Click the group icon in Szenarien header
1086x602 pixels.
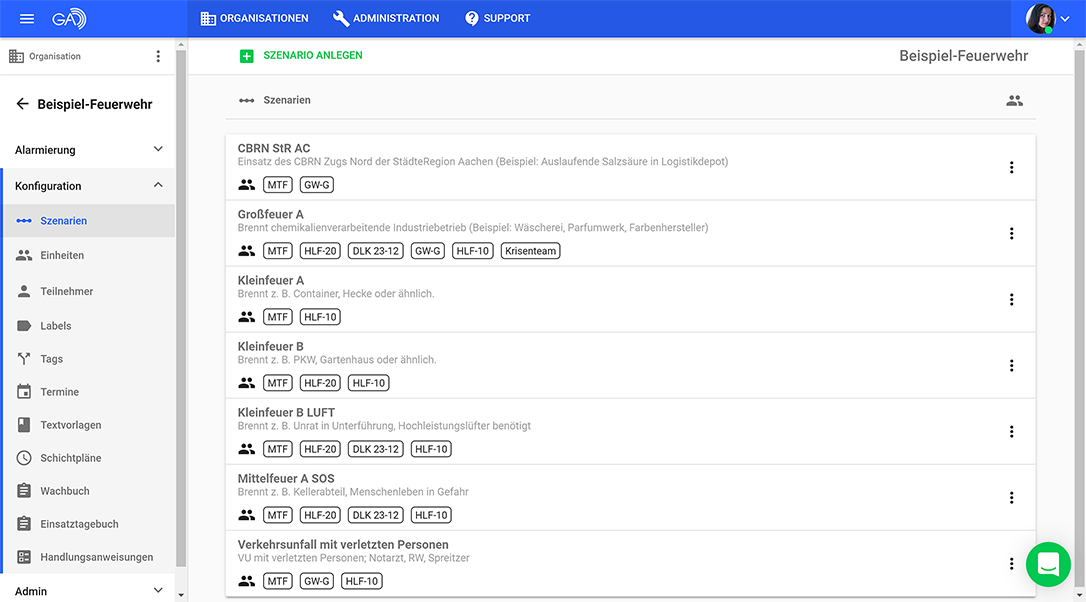1014,100
